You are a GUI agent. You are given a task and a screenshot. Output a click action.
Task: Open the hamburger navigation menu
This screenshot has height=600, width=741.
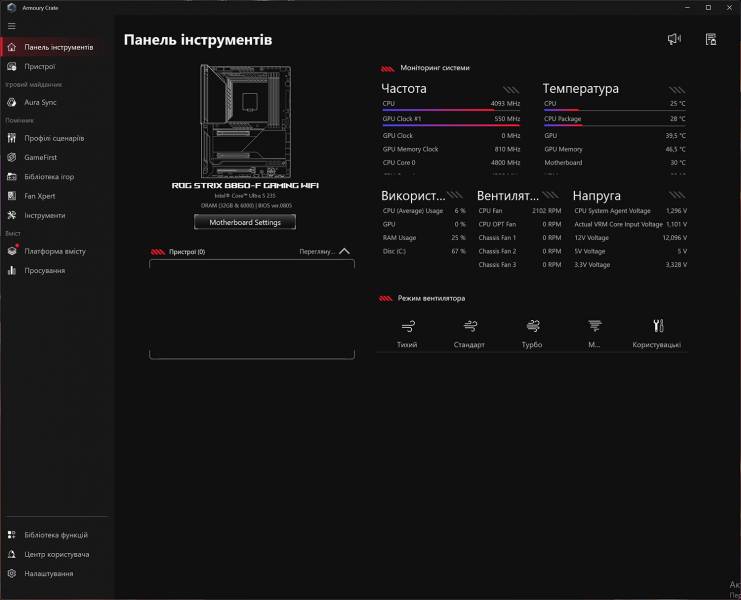12,26
